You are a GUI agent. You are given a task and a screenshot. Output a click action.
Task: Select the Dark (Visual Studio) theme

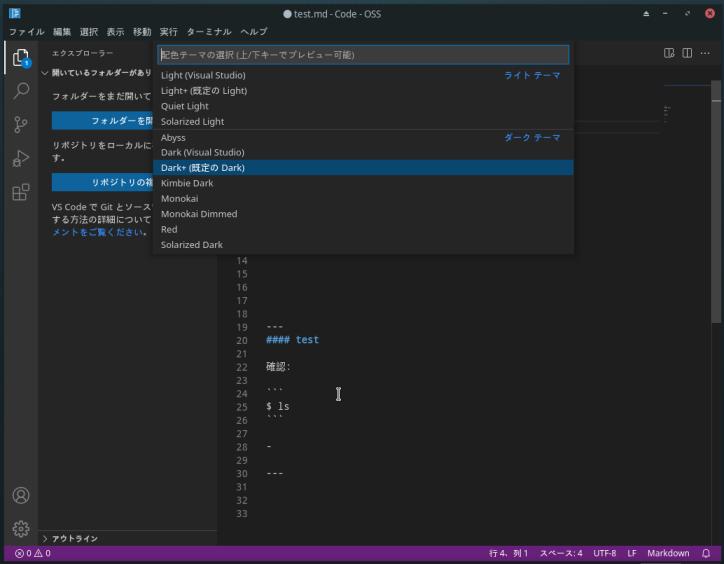click(x=363, y=152)
